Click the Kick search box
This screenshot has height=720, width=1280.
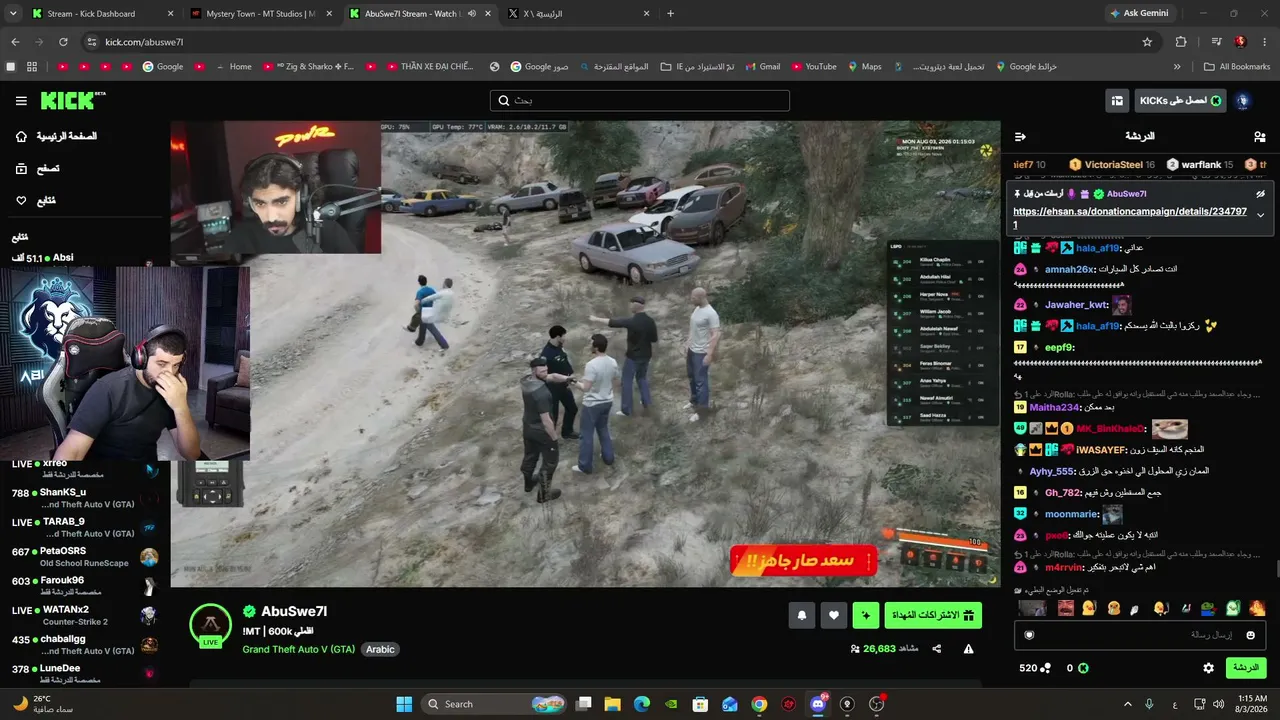coord(640,101)
